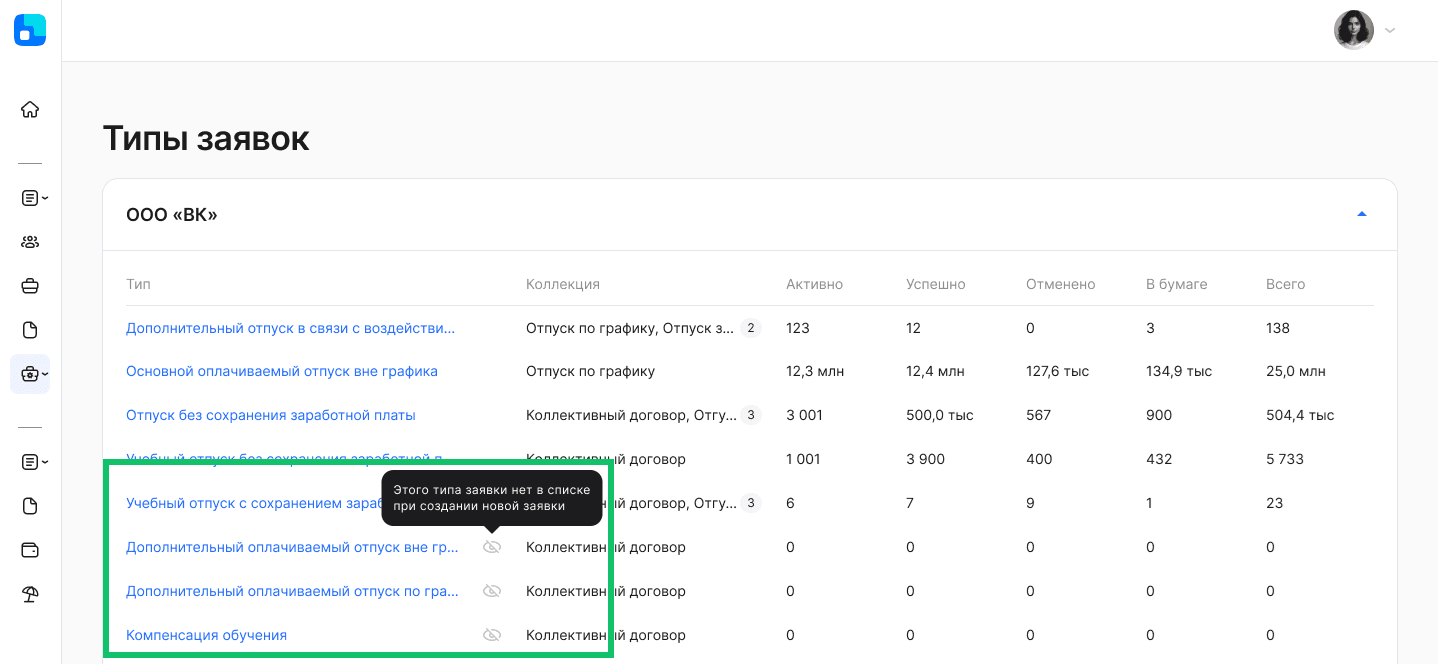Select the 5 733 total cell
The image size is (1438, 664).
1285,459
